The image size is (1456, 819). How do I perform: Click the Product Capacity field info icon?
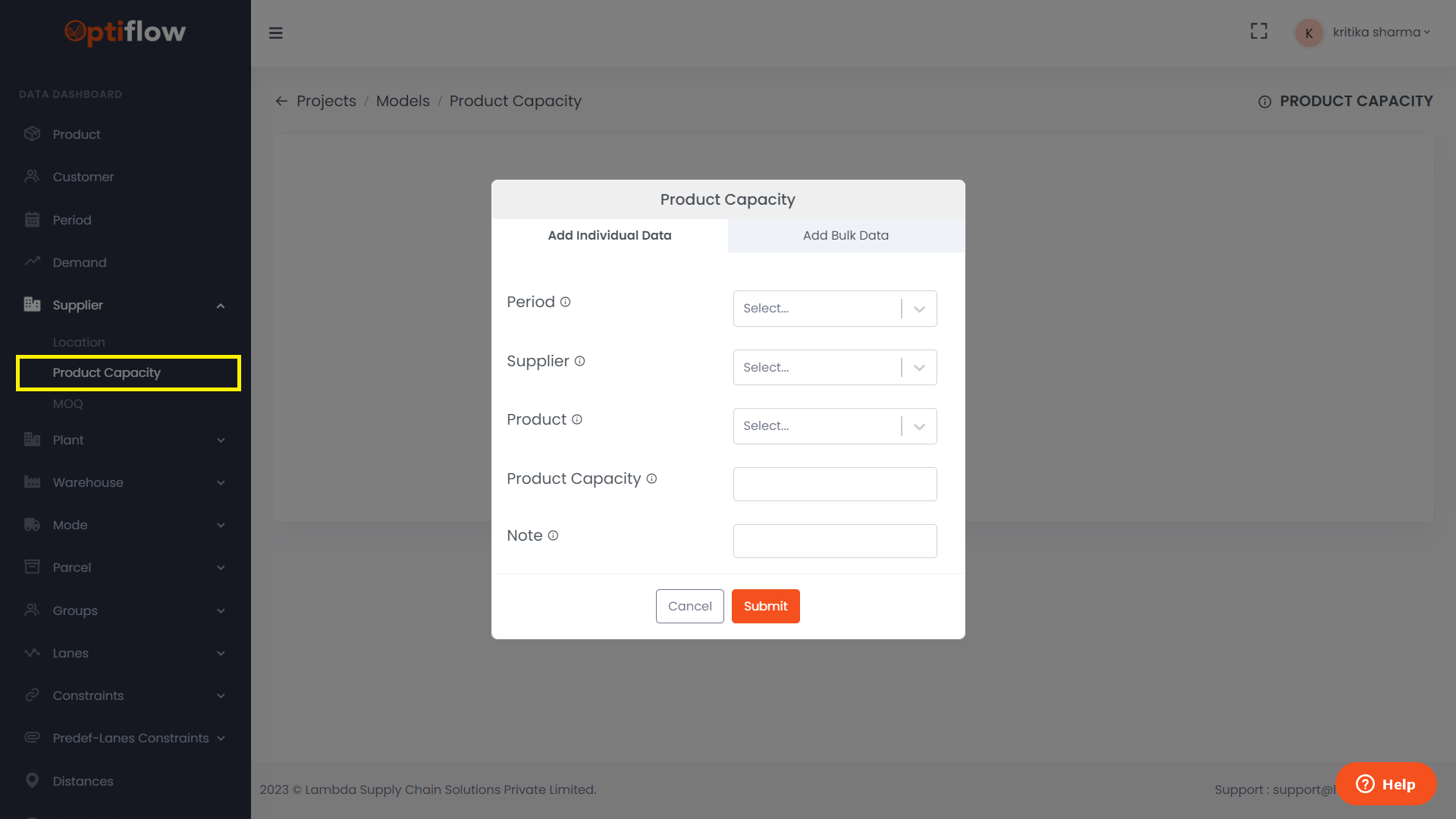pyautogui.click(x=651, y=479)
